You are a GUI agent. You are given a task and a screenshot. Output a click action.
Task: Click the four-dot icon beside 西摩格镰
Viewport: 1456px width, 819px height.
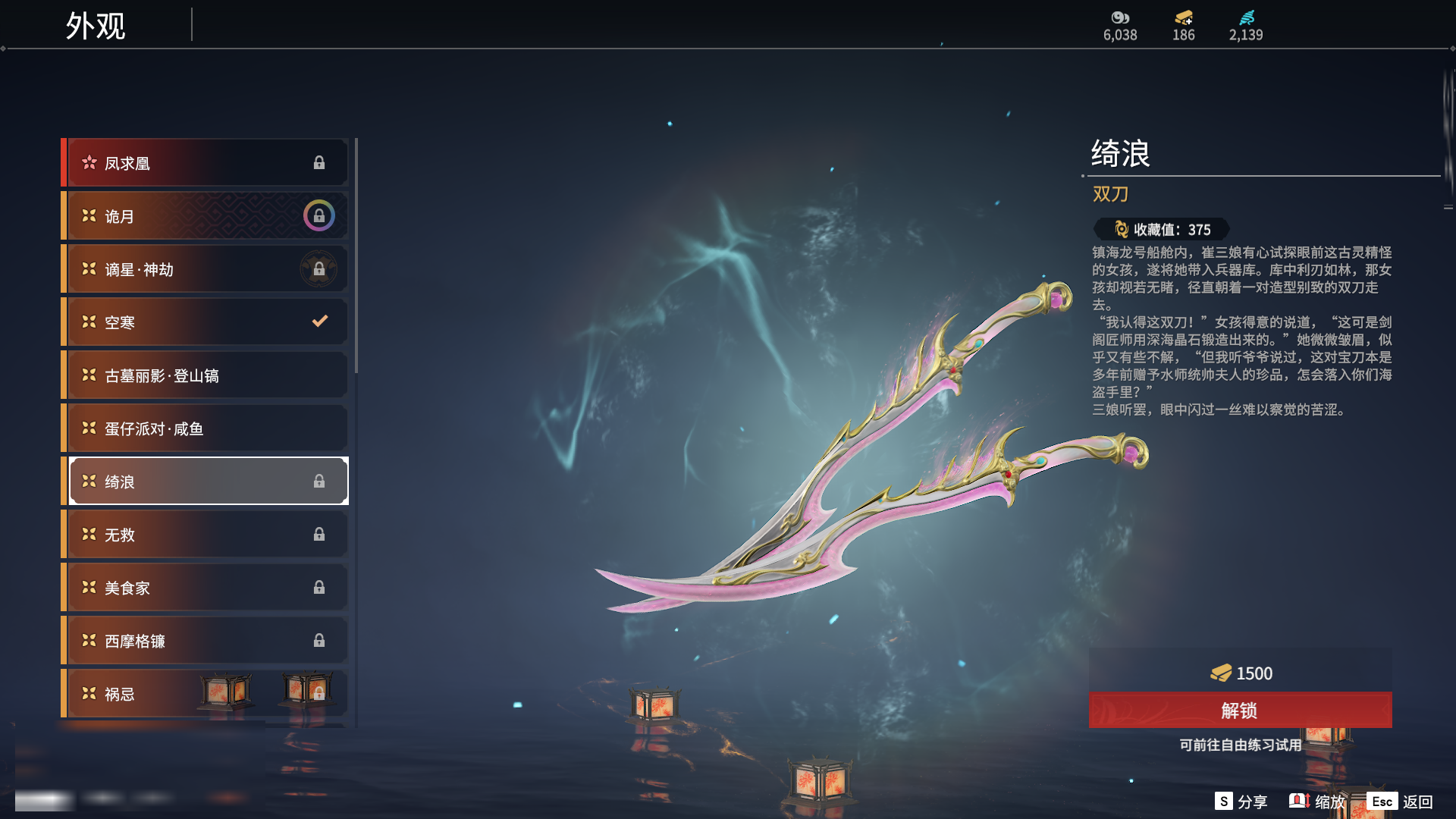point(89,640)
